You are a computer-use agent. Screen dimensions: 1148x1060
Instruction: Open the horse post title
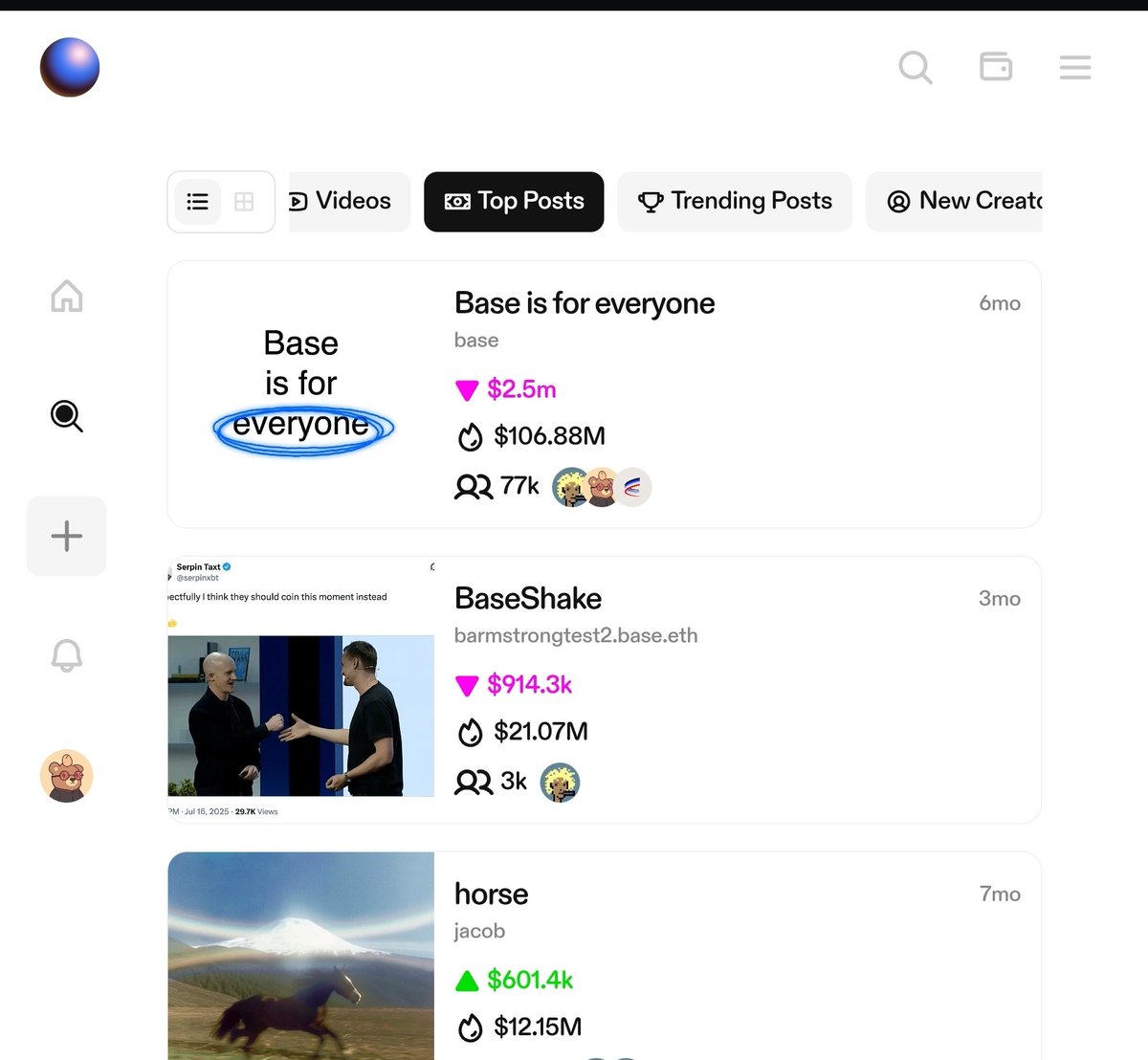tap(491, 894)
